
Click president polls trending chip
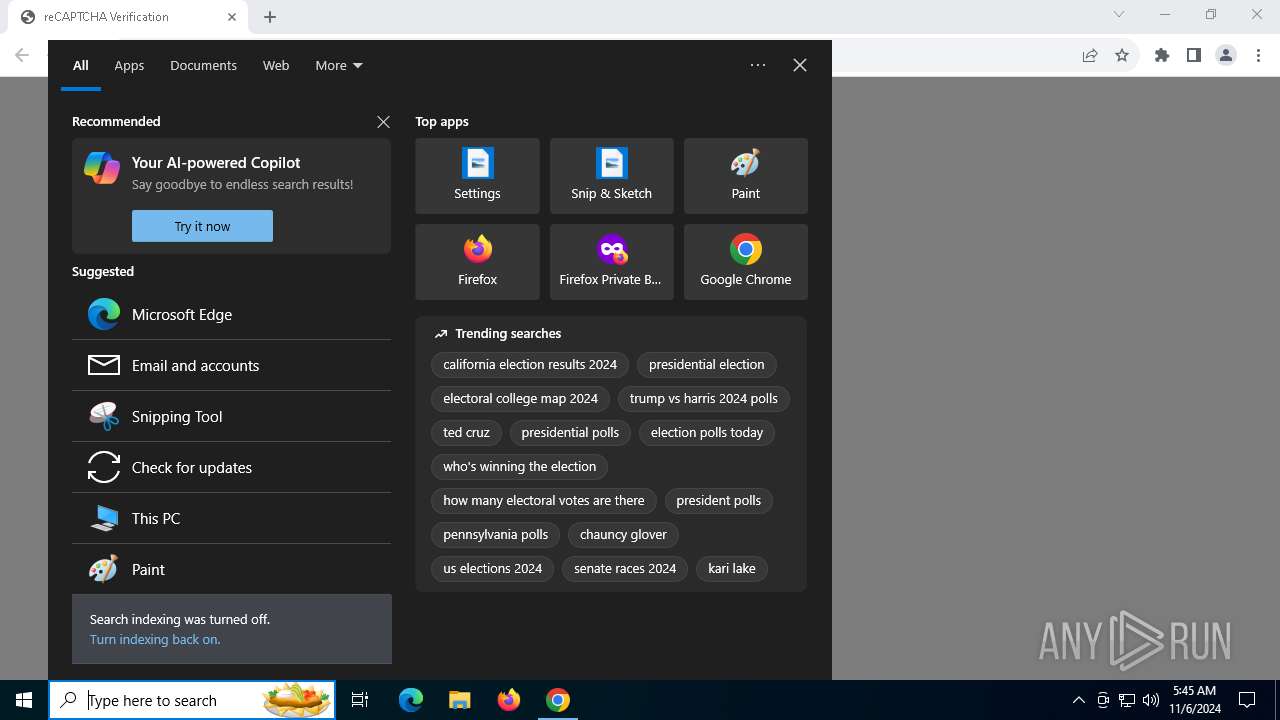tap(718, 501)
